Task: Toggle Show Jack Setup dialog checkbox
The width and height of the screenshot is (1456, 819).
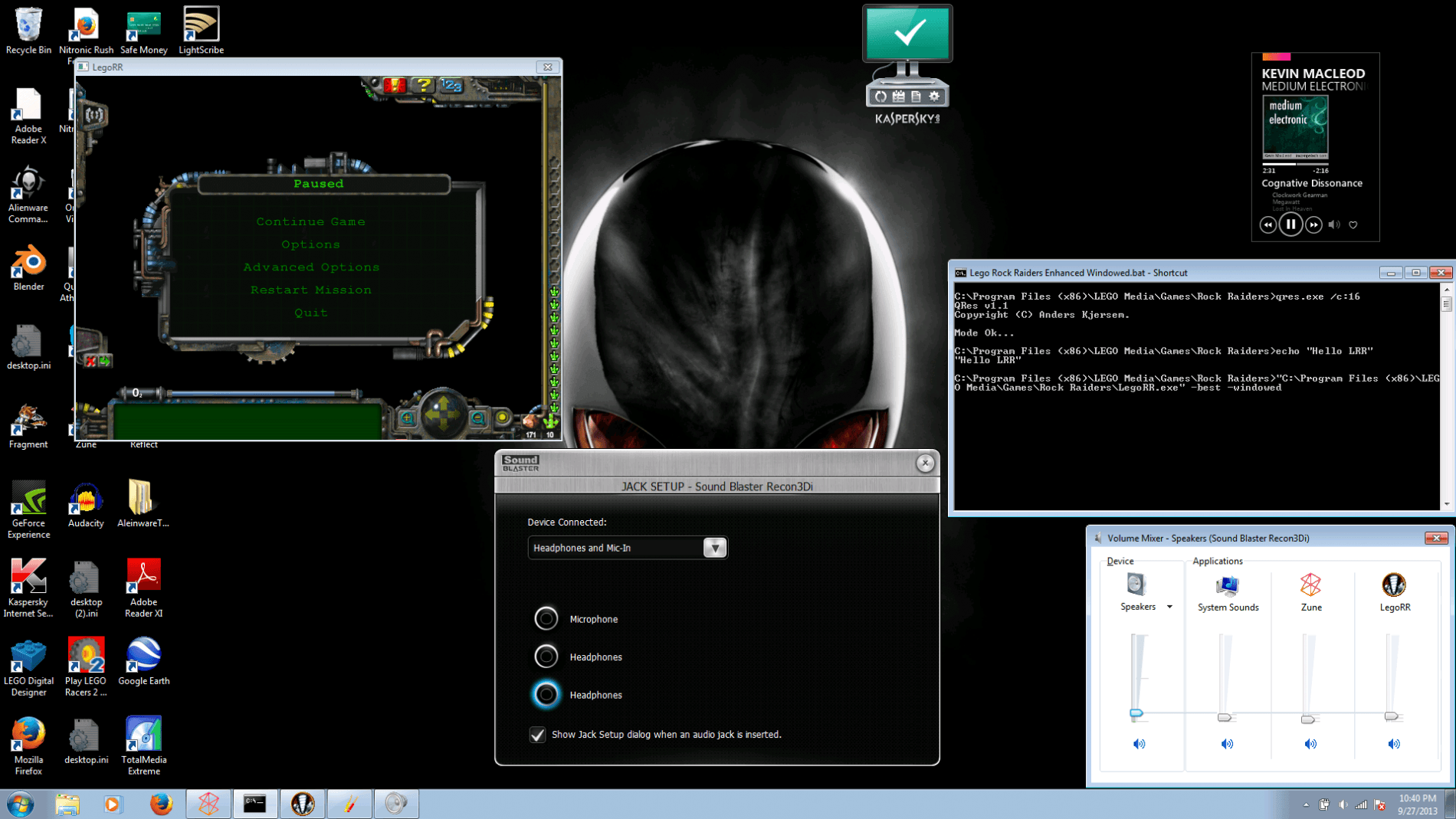Action: (537, 735)
